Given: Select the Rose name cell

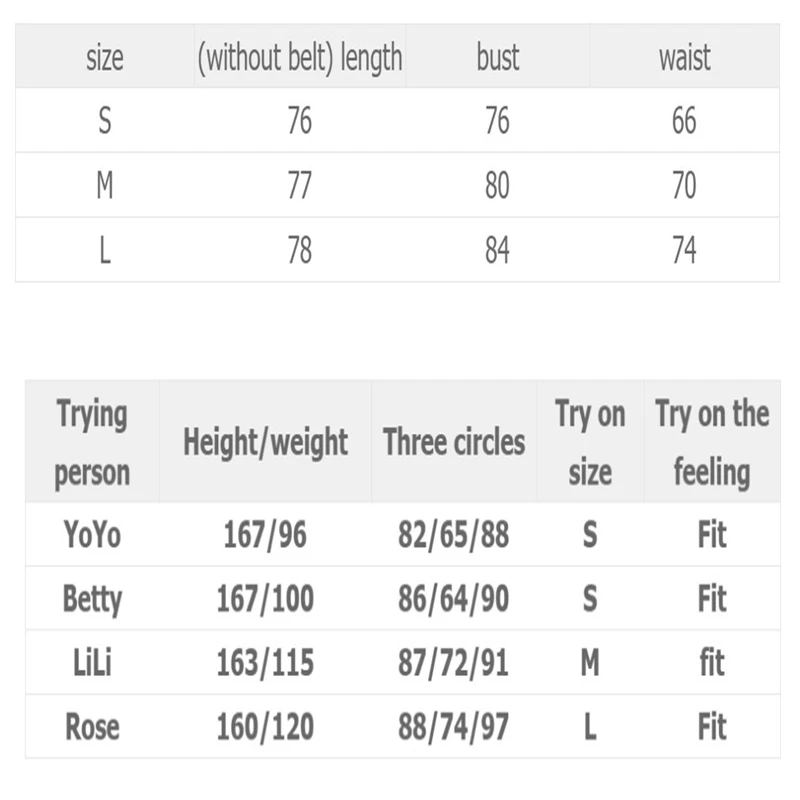Looking at the screenshot, I should (92, 726).
